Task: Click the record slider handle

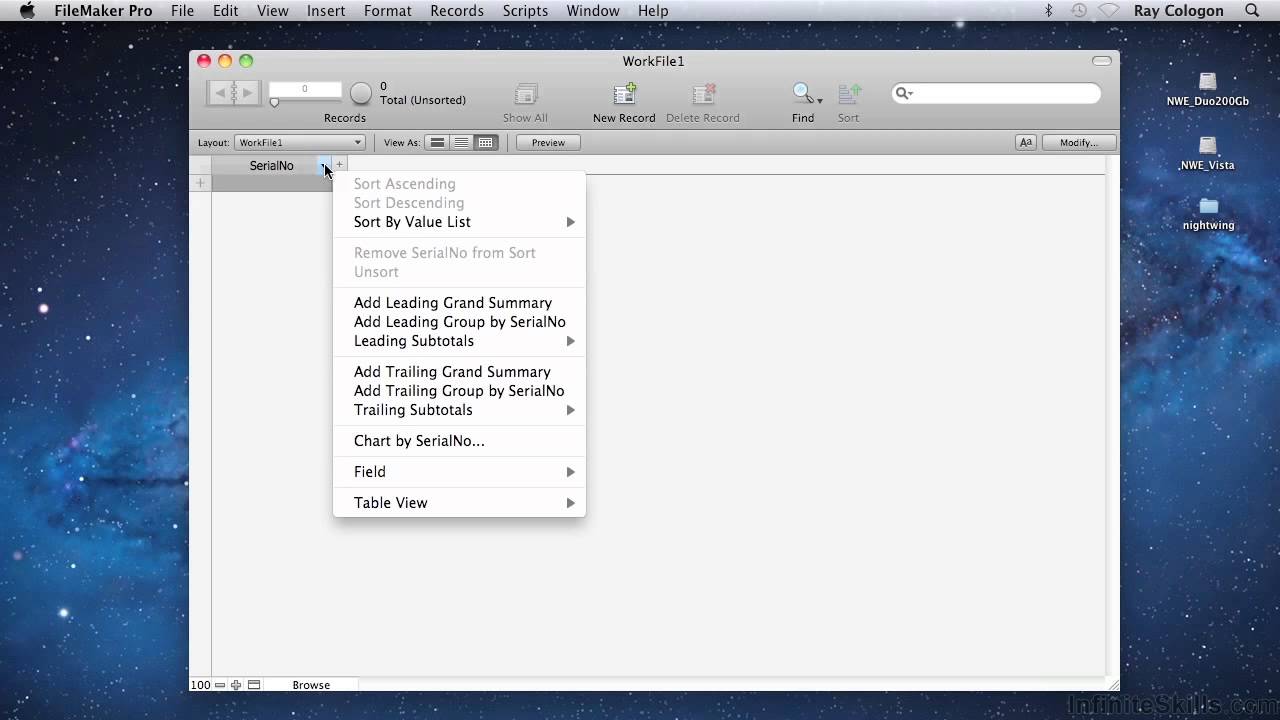Action: [274, 102]
